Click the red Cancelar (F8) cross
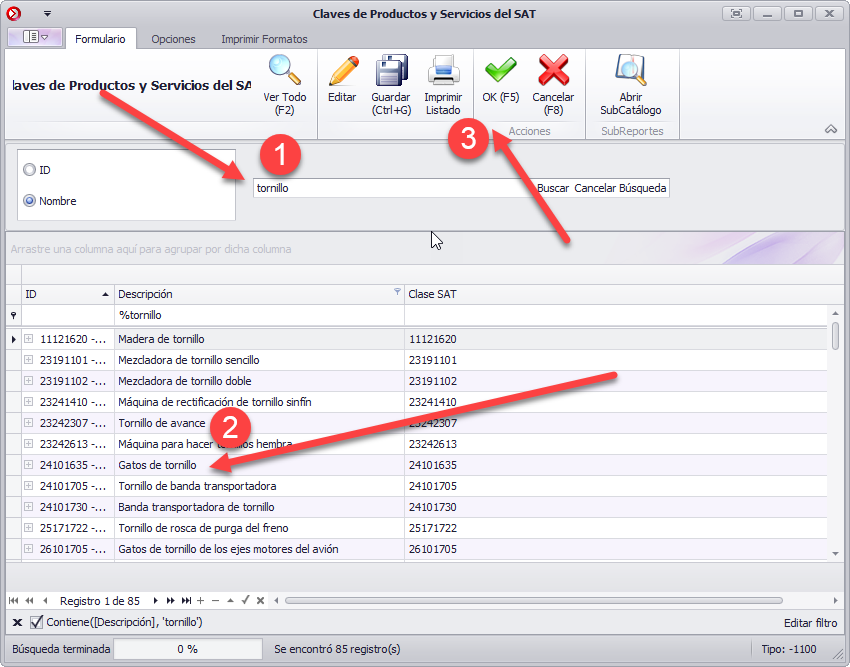This screenshot has height=667, width=850. 553,70
